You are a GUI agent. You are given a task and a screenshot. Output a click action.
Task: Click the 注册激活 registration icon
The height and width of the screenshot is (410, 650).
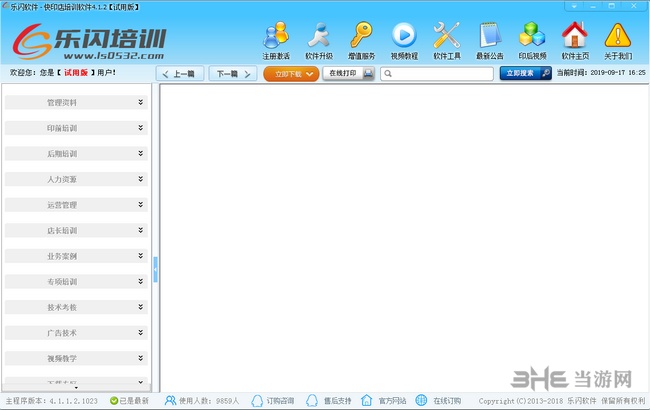[276, 39]
